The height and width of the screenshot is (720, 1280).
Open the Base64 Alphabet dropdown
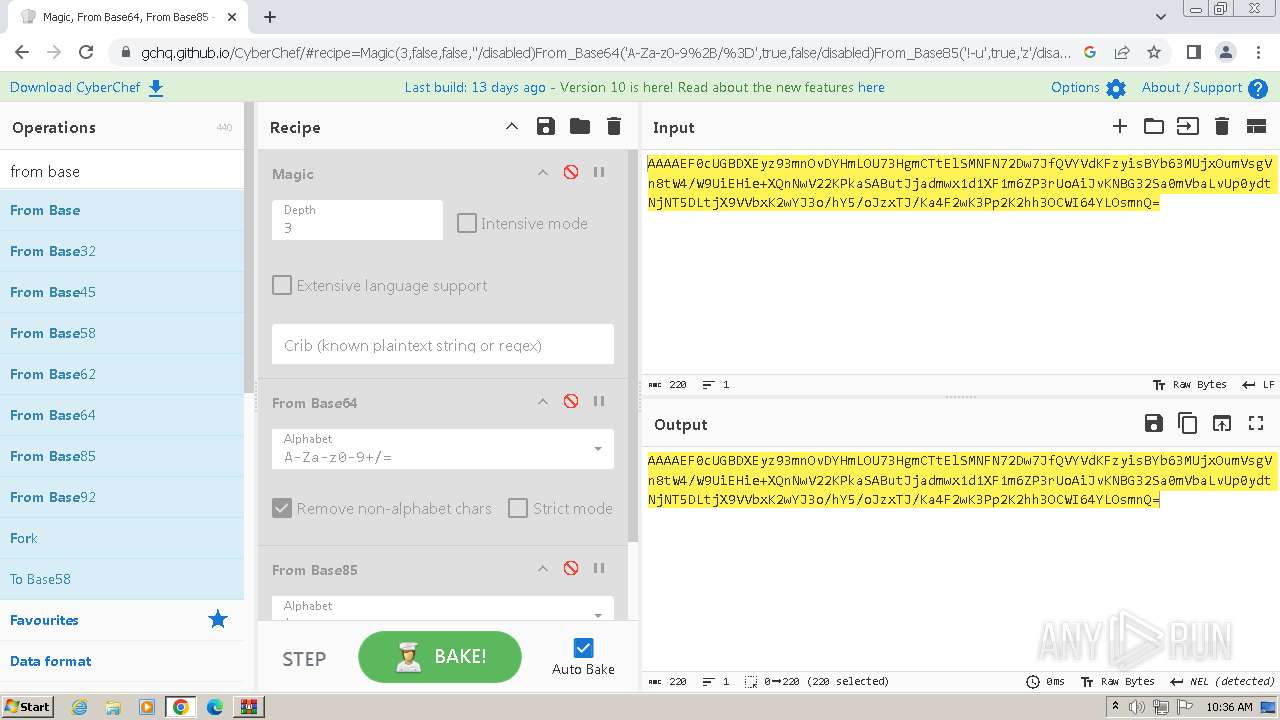click(x=442, y=449)
